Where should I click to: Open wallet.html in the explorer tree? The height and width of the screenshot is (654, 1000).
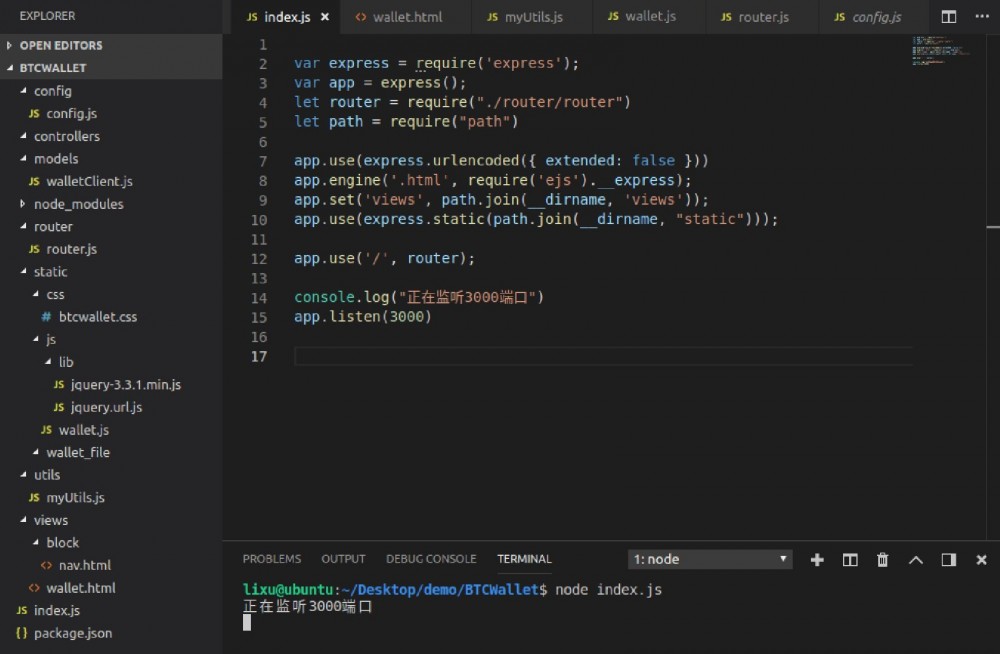tap(111, 588)
